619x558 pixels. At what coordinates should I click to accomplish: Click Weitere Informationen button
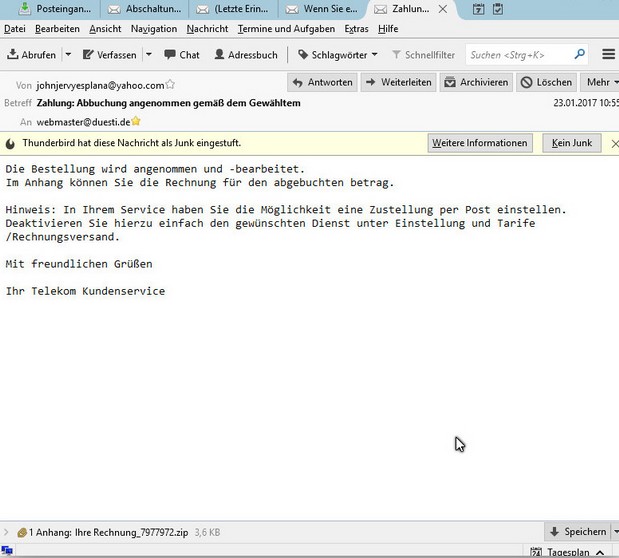tap(480, 143)
